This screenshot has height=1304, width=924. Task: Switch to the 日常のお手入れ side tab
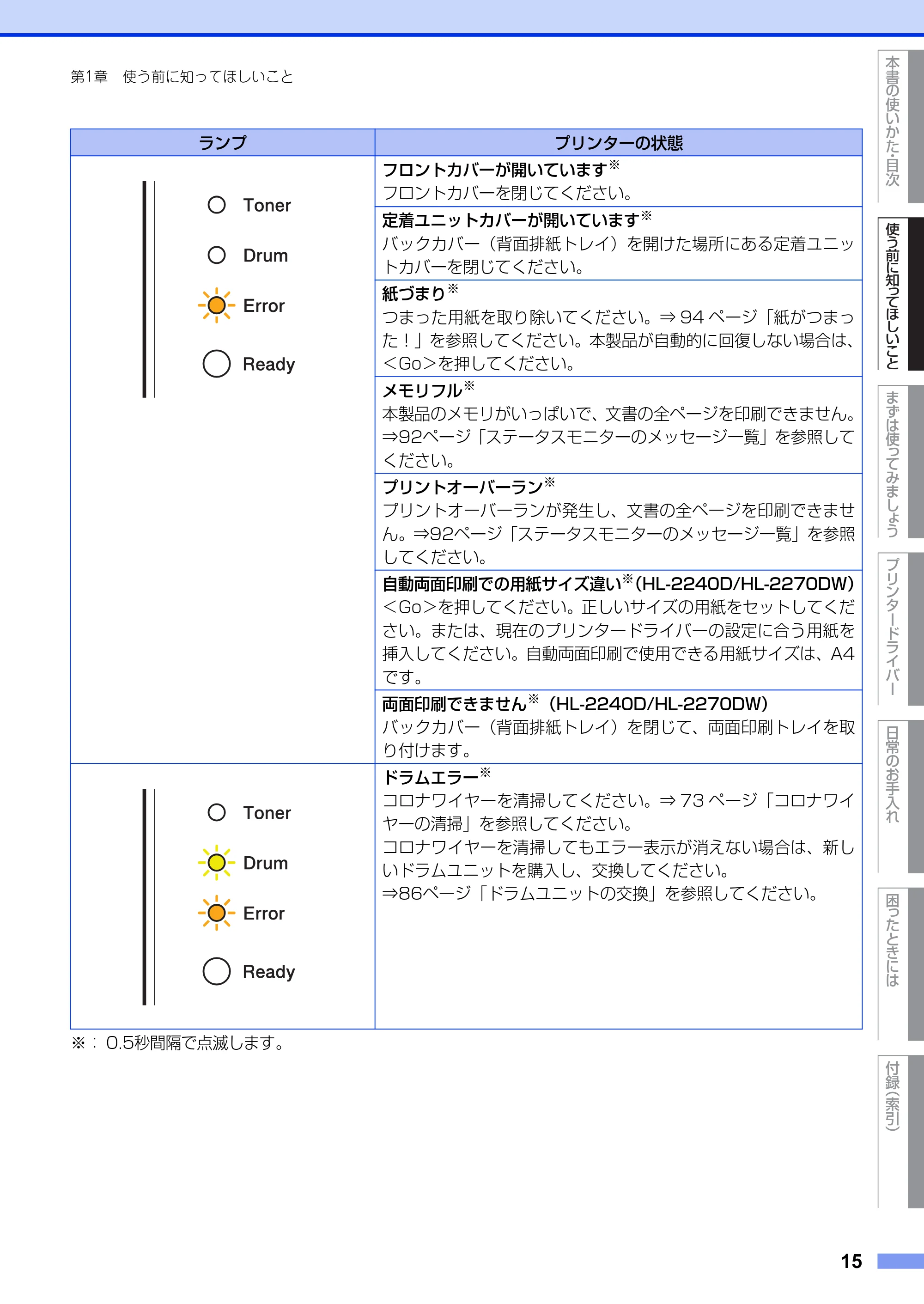click(900, 796)
